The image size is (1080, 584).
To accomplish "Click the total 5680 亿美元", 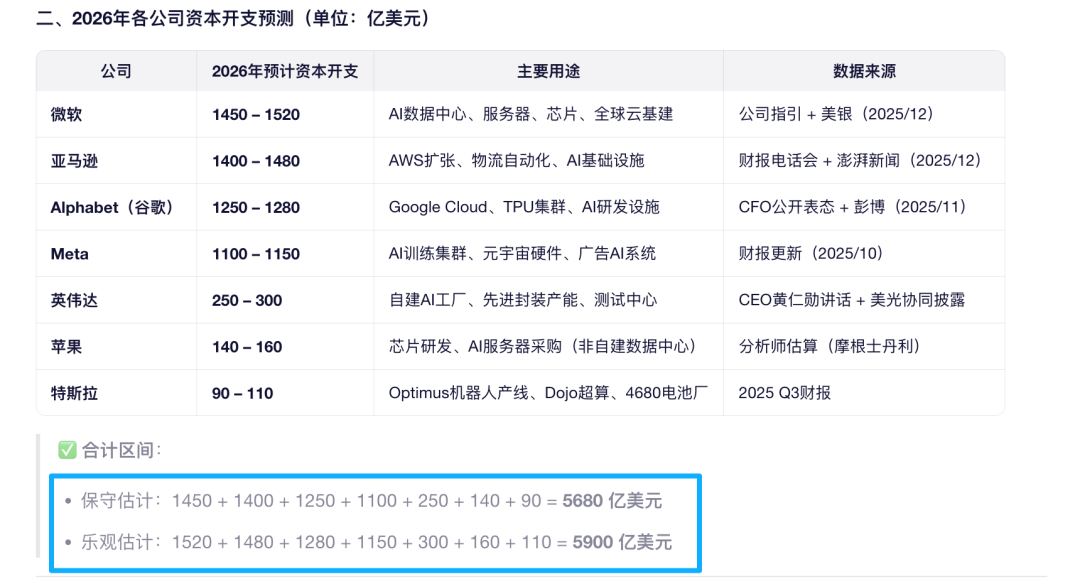I will click(x=612, y=501).
